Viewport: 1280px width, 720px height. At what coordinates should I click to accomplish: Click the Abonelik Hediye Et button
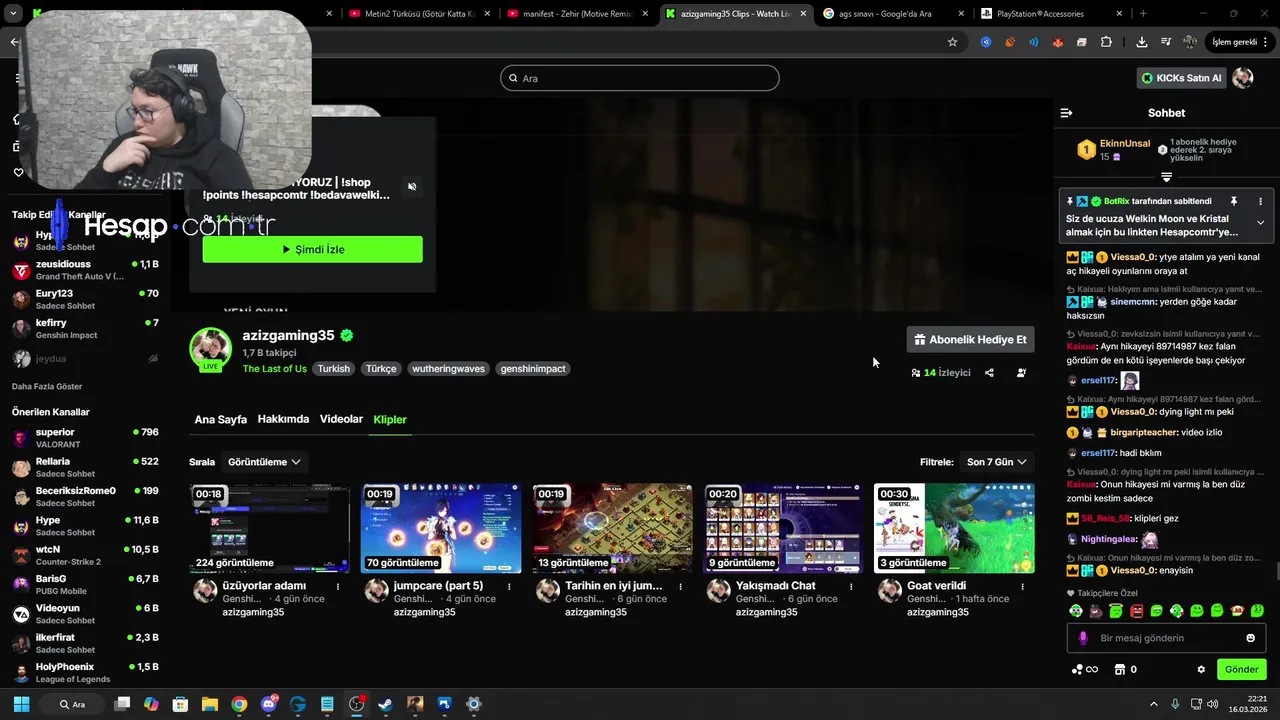click(970, 339)
